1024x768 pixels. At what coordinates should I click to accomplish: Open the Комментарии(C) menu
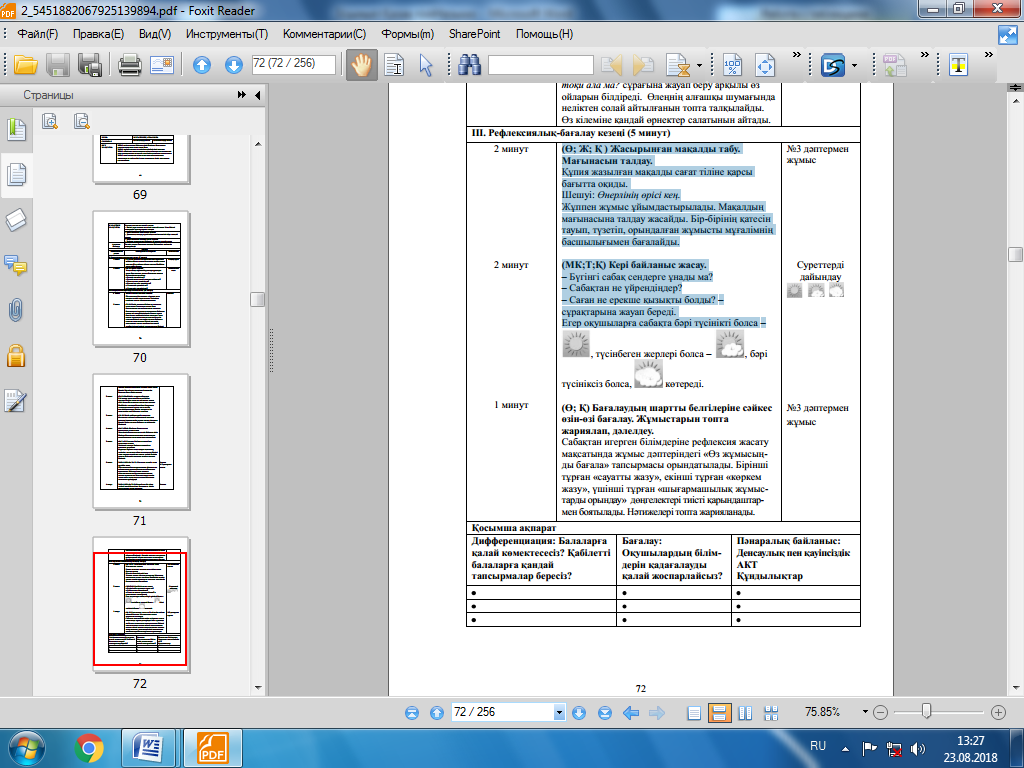click(324, 34)
